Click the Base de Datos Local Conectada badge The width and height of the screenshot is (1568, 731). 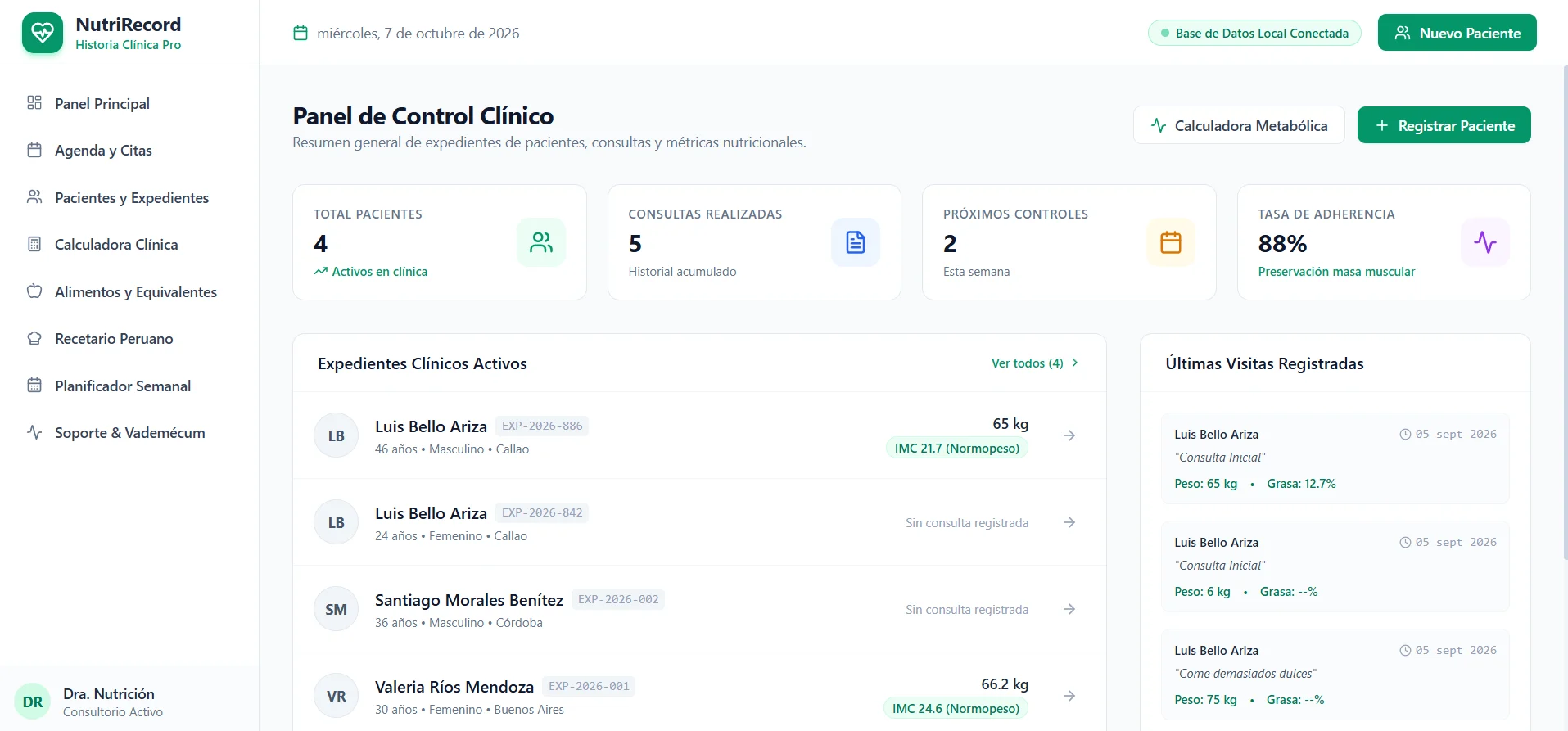coord(1254,34)
